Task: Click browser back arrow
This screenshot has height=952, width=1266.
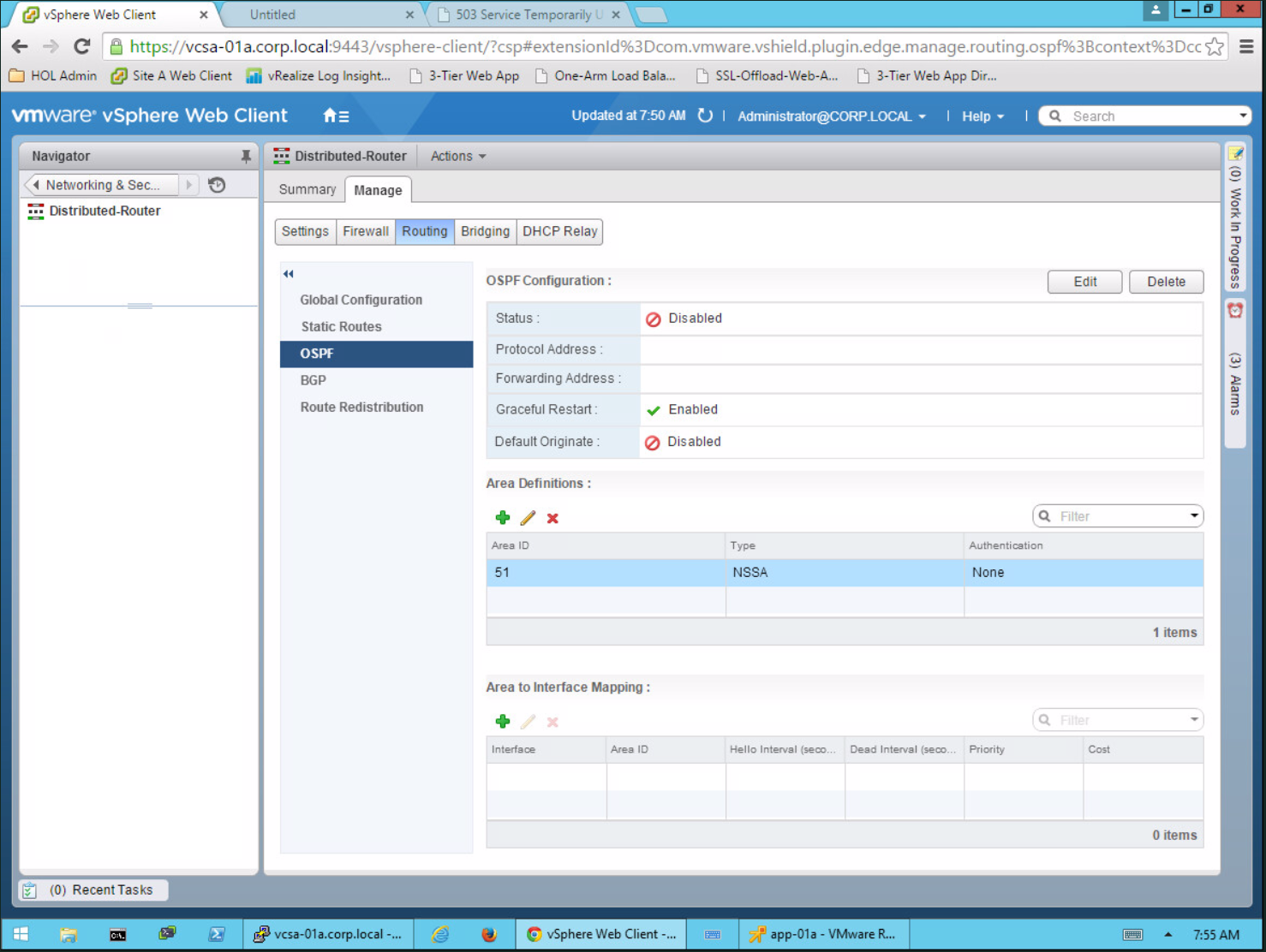Action: [x=20, y=46]
